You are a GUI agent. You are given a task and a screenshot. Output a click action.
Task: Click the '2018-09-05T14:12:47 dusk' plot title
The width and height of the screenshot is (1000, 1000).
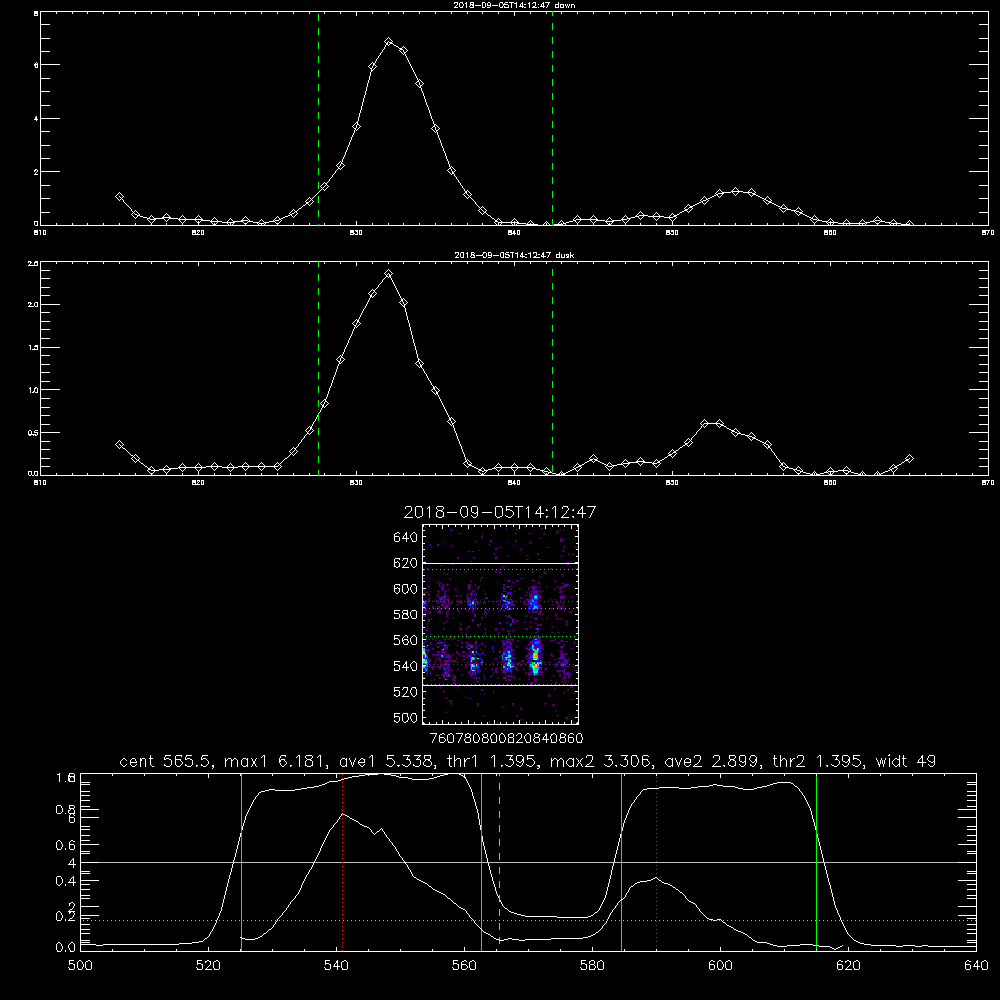(x=514, y=255)
